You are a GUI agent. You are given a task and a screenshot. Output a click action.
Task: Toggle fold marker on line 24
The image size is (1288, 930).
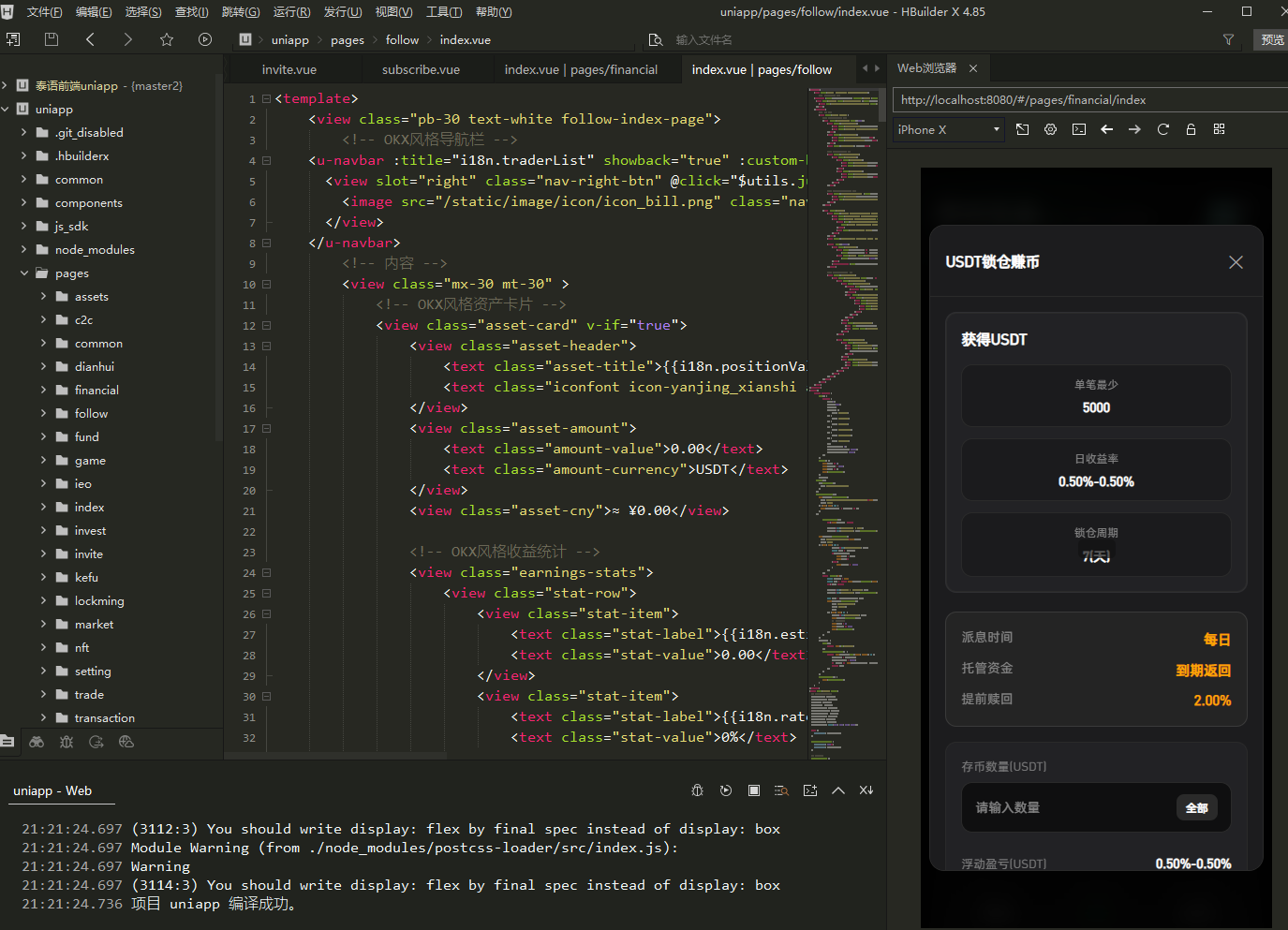click(267, 573)
